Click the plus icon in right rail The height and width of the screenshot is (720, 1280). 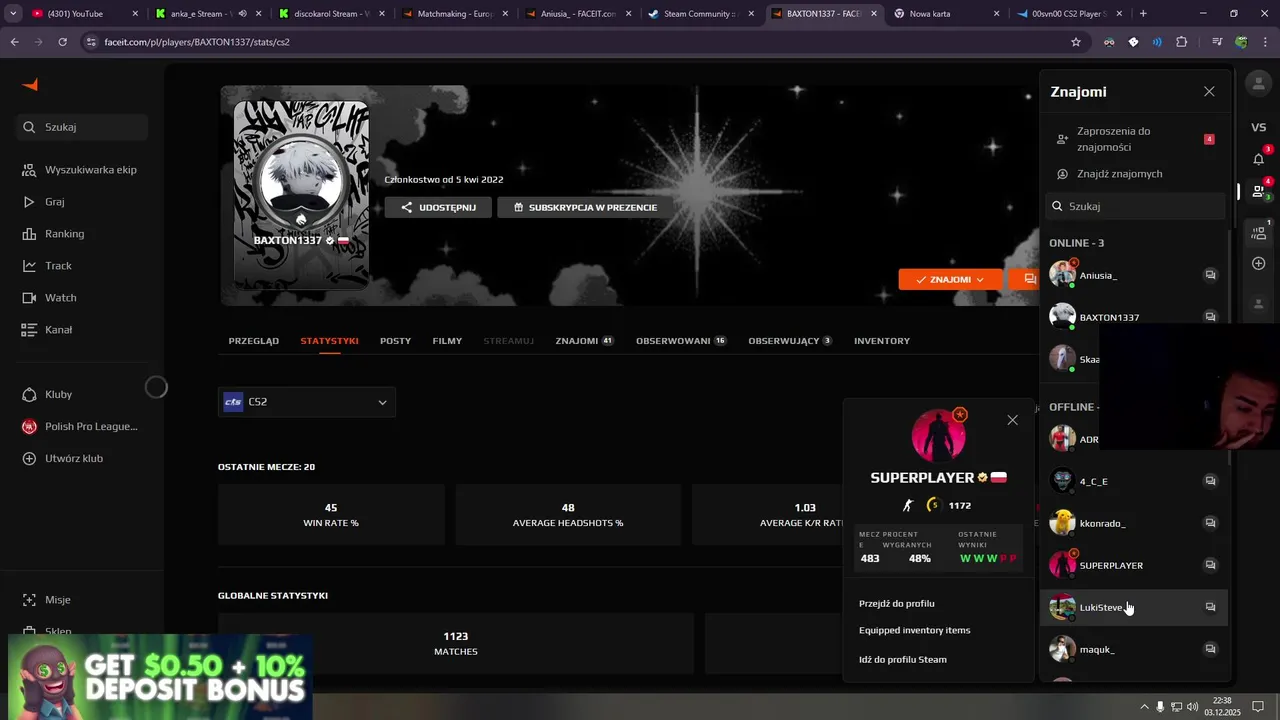coord(1259,264)
